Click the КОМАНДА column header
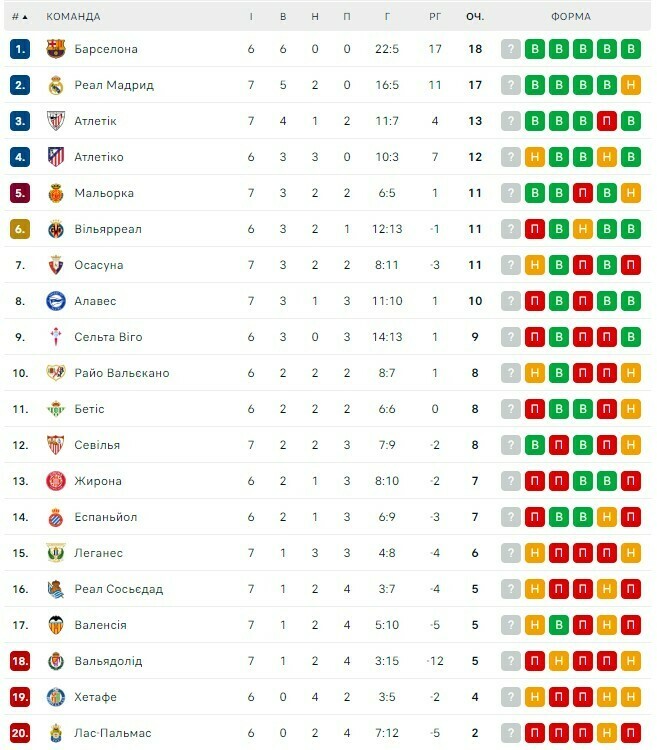The image size is (657, 750). tap(73, 17)
